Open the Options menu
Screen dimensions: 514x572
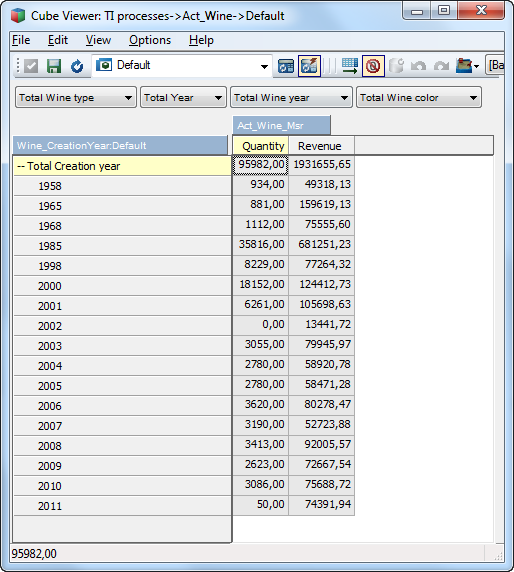(x=150, y=40)
